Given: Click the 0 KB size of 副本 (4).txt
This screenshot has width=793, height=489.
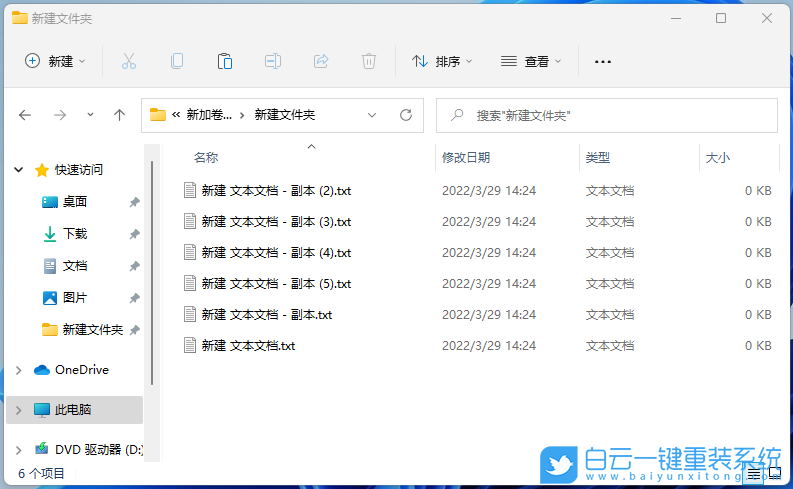Looking at the screenshot, I should click(758, 252).
